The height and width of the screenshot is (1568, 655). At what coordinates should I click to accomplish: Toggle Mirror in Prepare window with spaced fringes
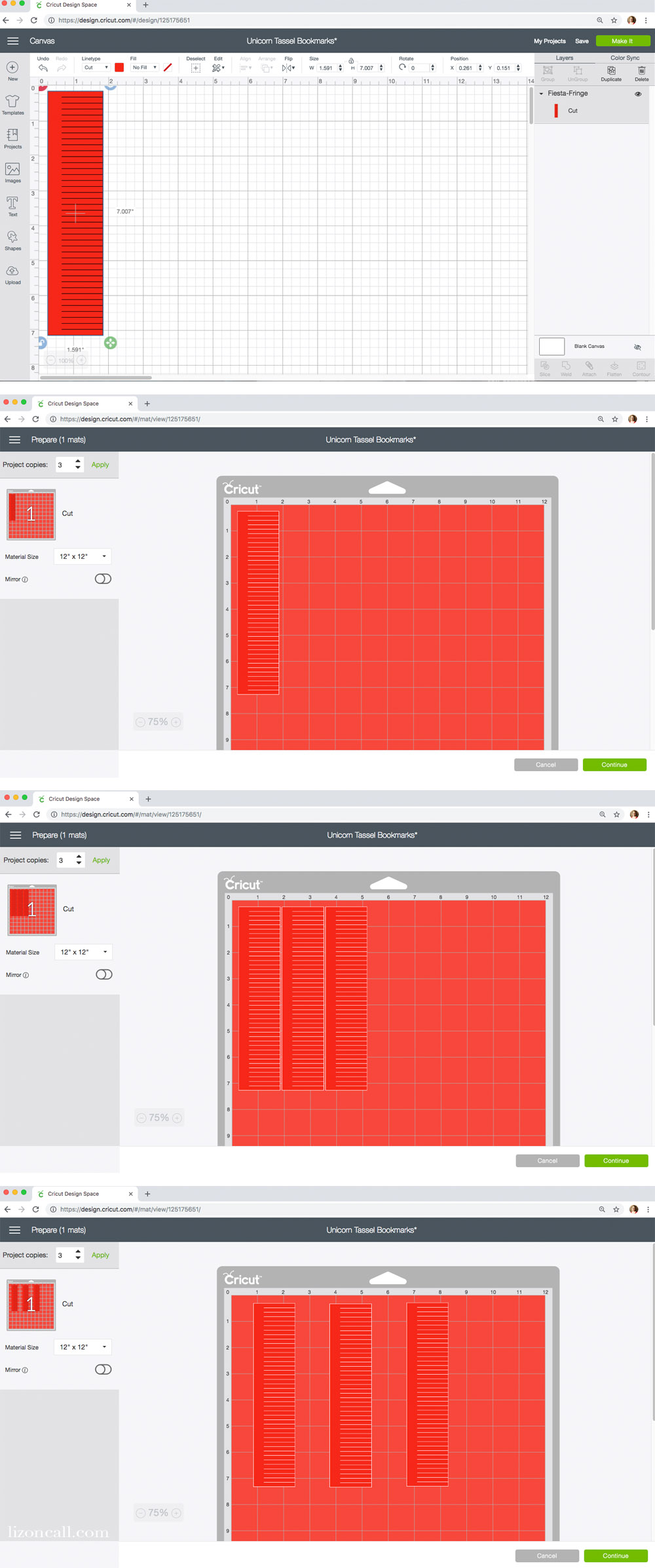click(103, 1369)
